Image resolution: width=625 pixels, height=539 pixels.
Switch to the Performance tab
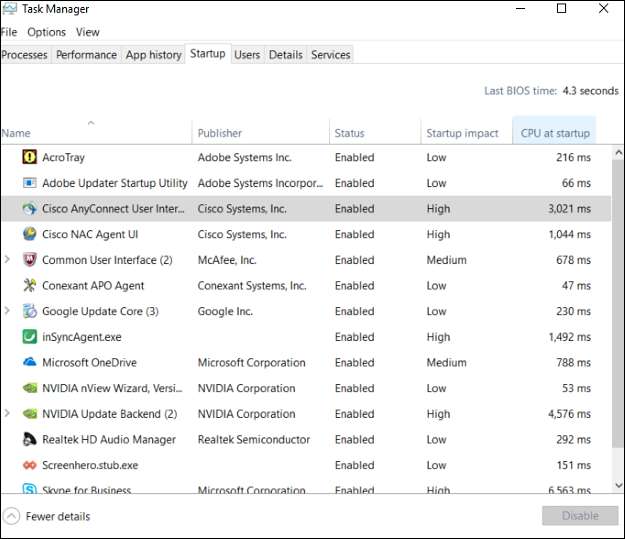(86, 55)
